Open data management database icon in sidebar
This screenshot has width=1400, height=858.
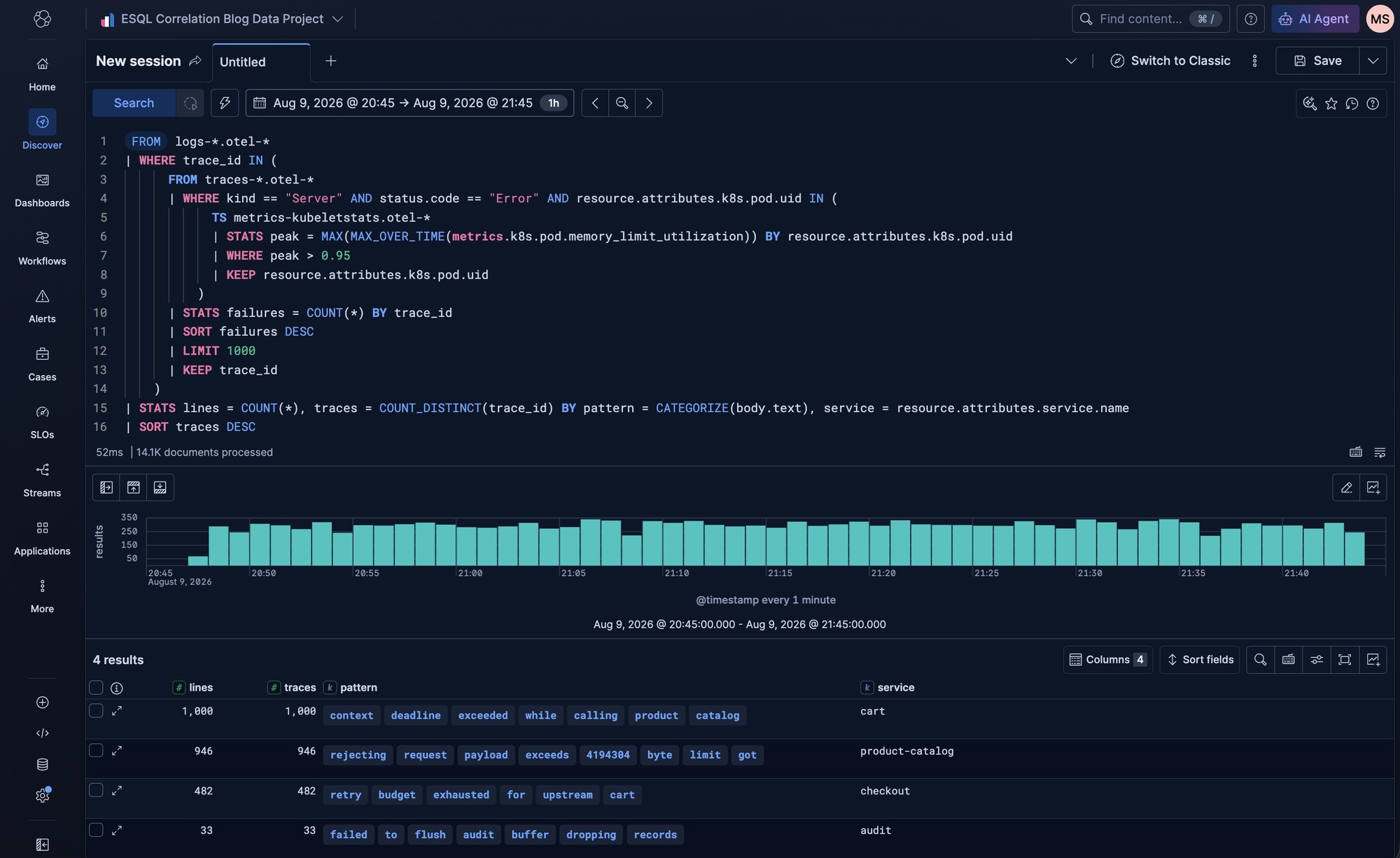coord(42,764)
